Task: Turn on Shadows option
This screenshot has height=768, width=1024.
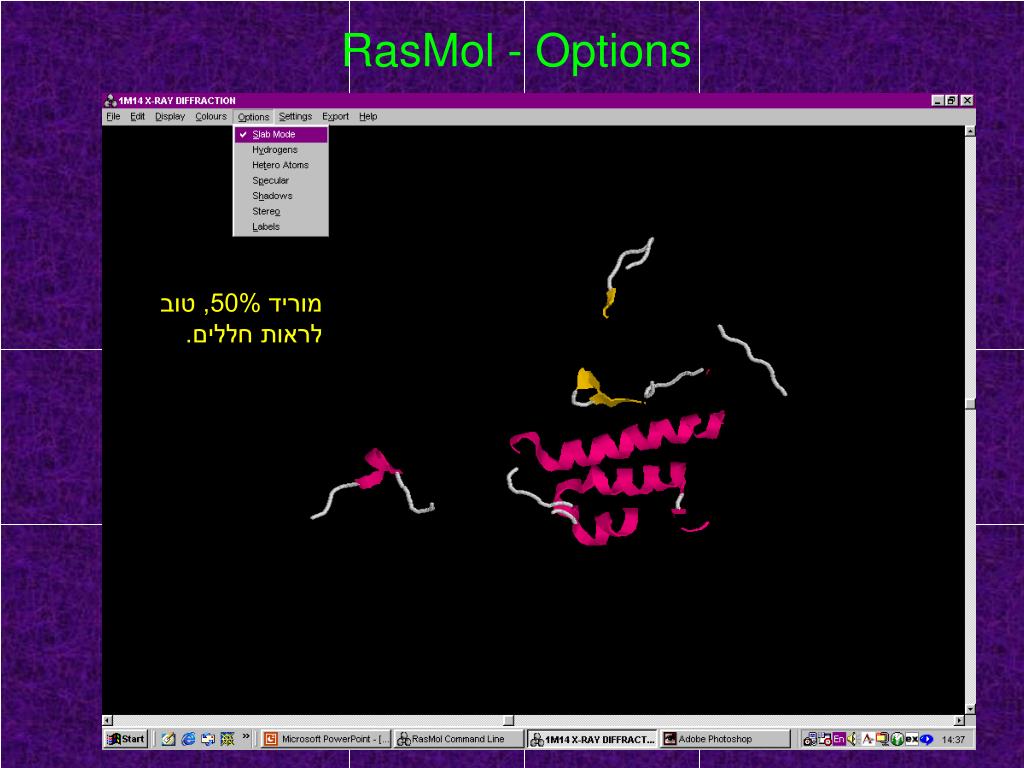Action: point(281,196)
